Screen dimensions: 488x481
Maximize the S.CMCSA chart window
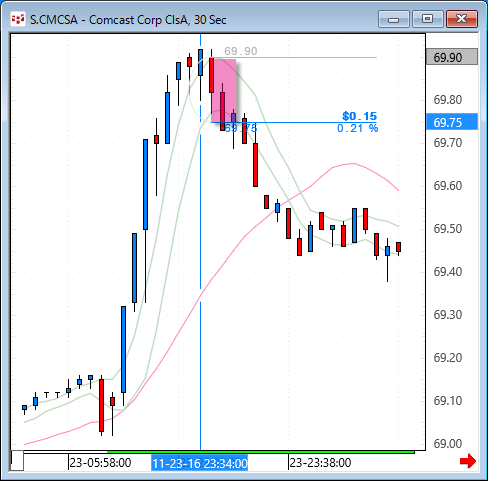pyautogui.click(x=427, y=19)
